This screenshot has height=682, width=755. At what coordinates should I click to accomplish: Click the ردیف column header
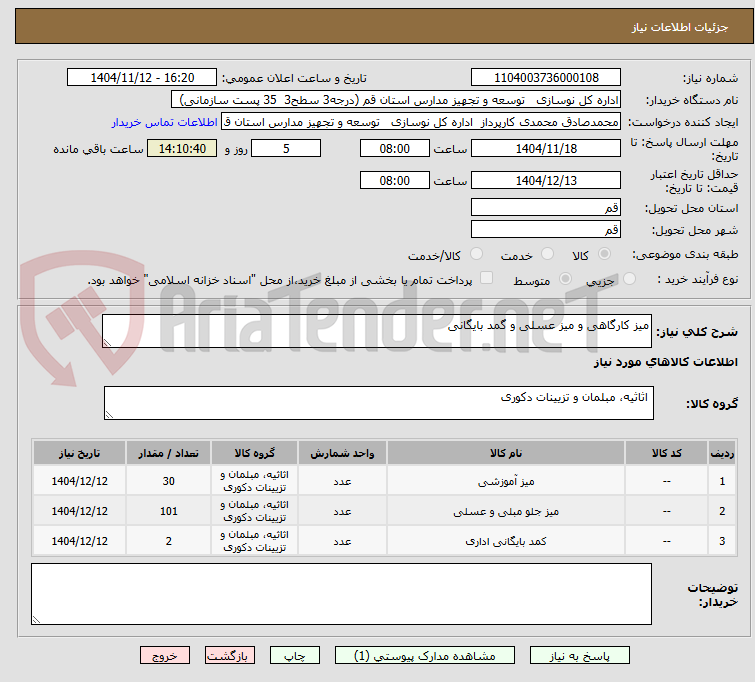coord(722,453)
